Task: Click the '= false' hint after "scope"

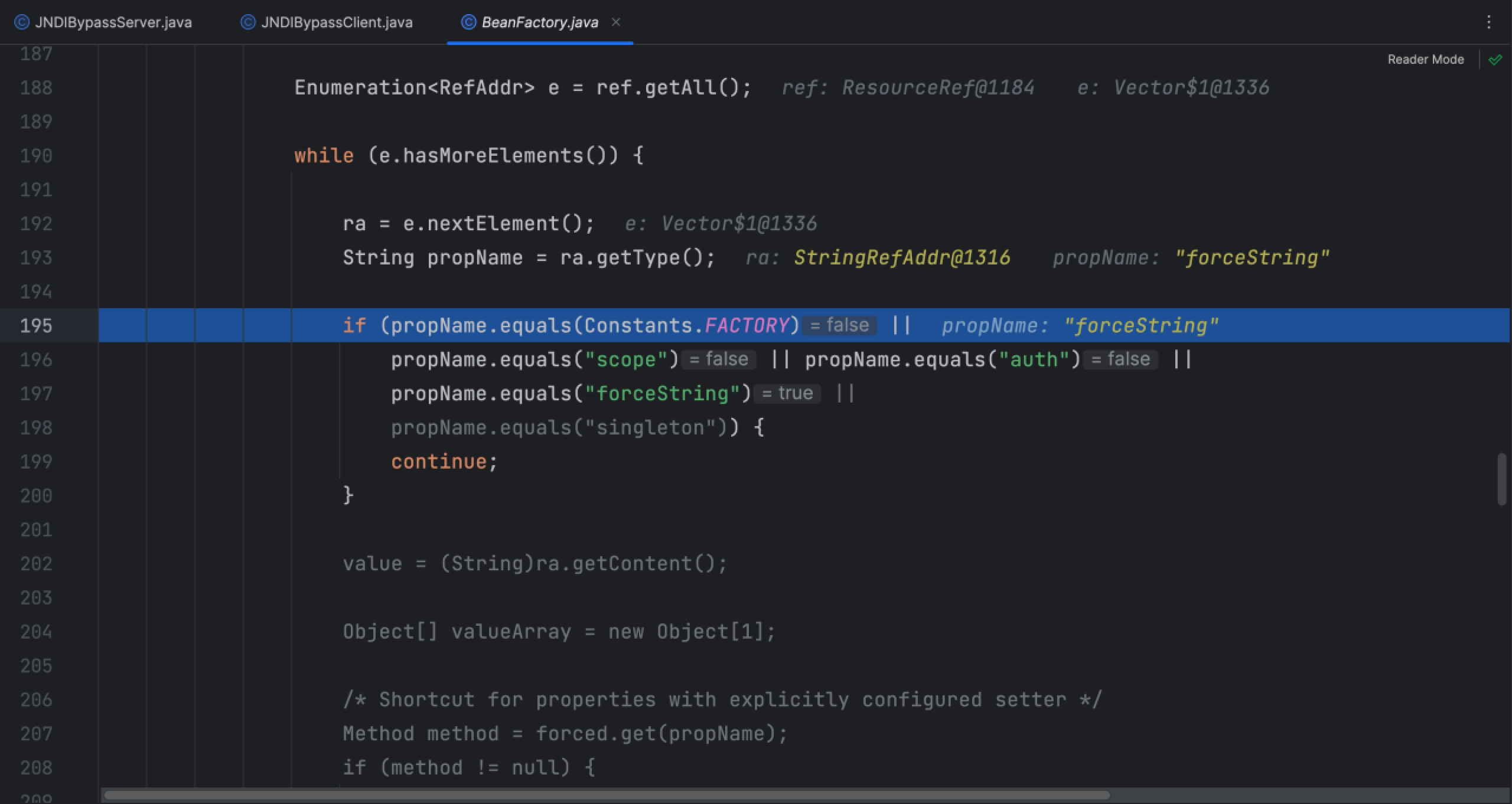Action: (718, 359)
